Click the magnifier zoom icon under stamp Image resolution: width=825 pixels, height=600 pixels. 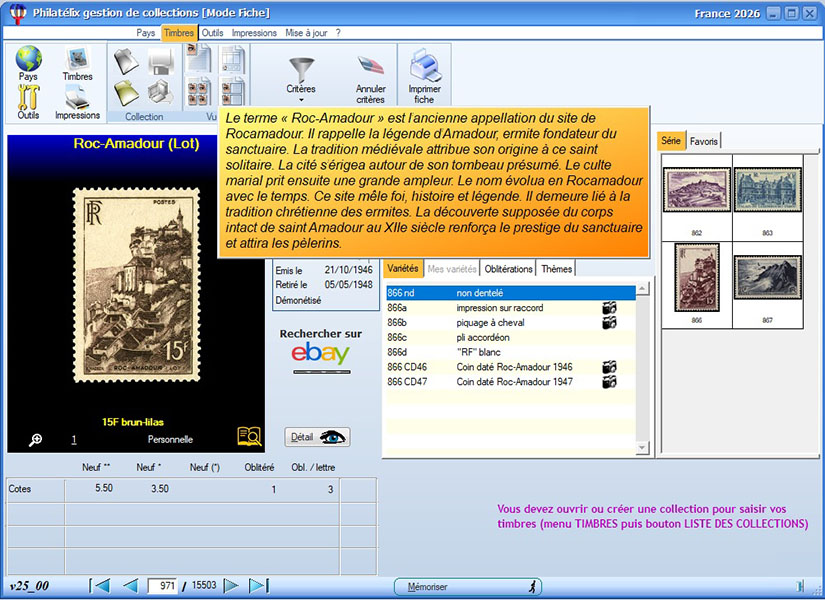[35, 439]
